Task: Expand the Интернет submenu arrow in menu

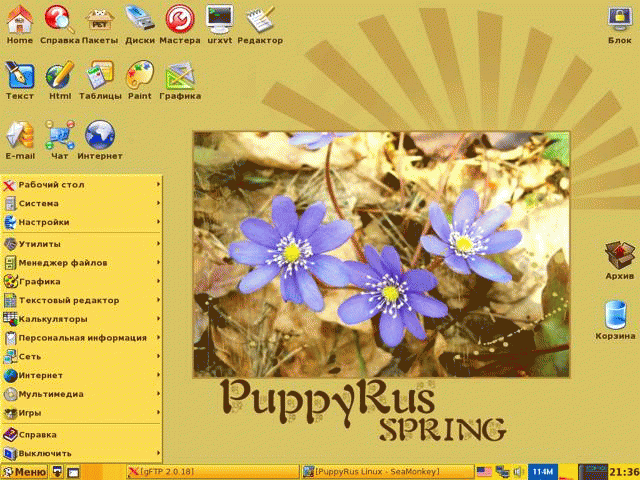Action: [158, 375]
